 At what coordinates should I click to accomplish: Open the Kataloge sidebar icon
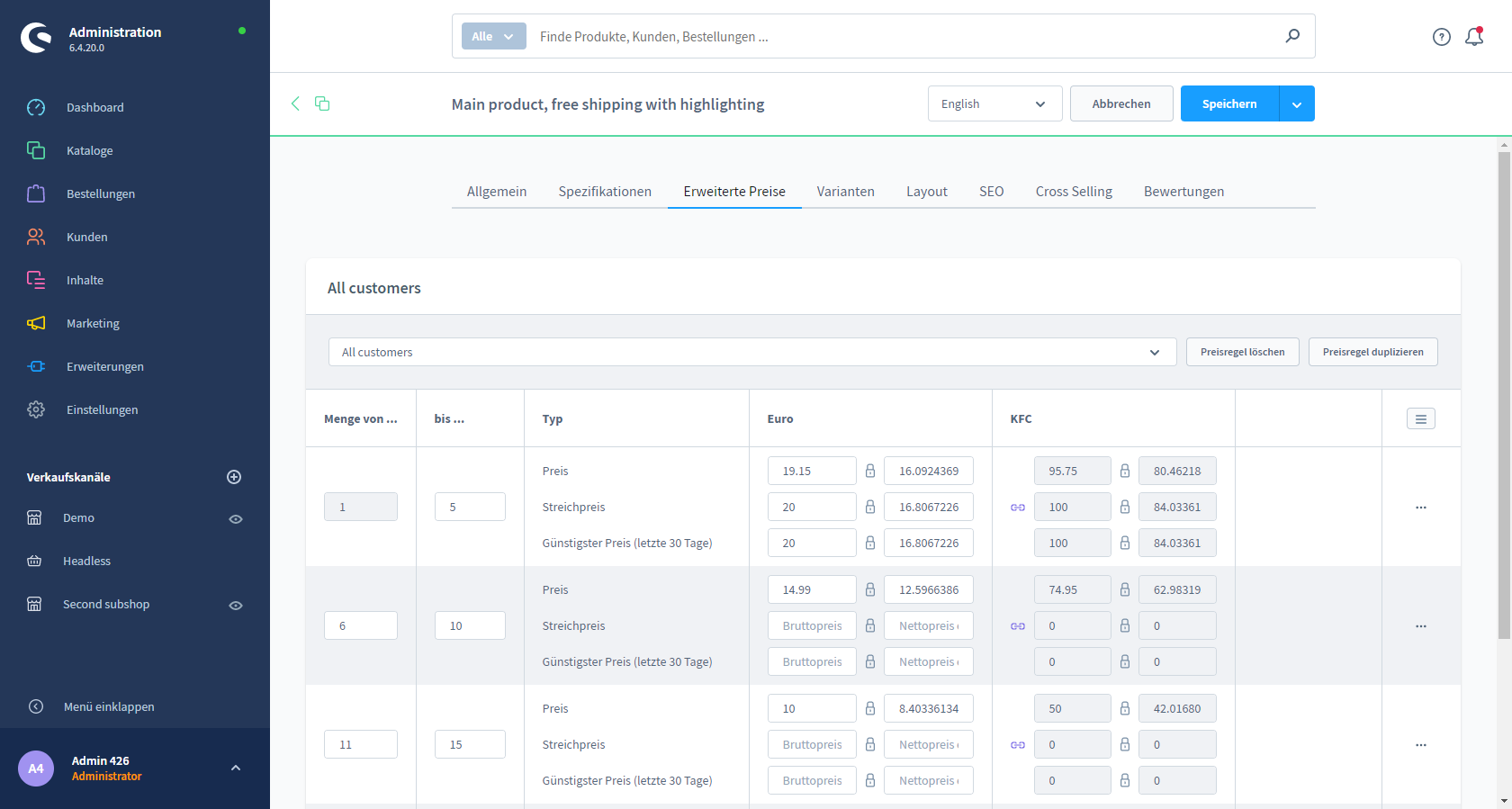(x=36, y=150)
